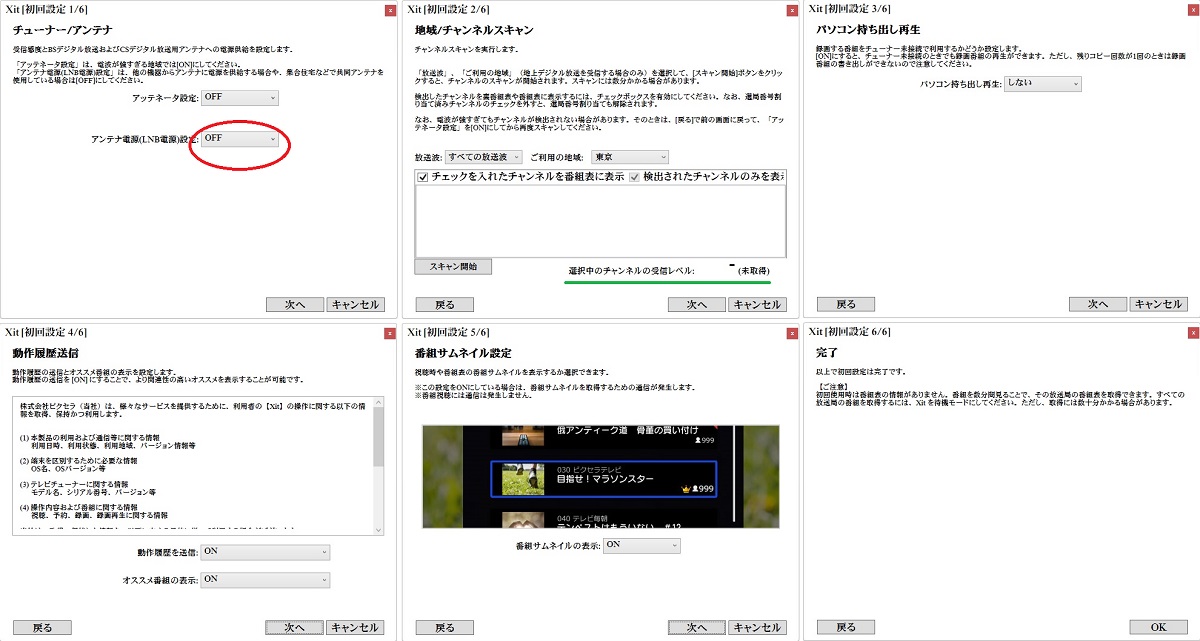Open the パソコン持ち出し再生 dropdown
Screen dimensions: 1200x641
coord(1043,85)
